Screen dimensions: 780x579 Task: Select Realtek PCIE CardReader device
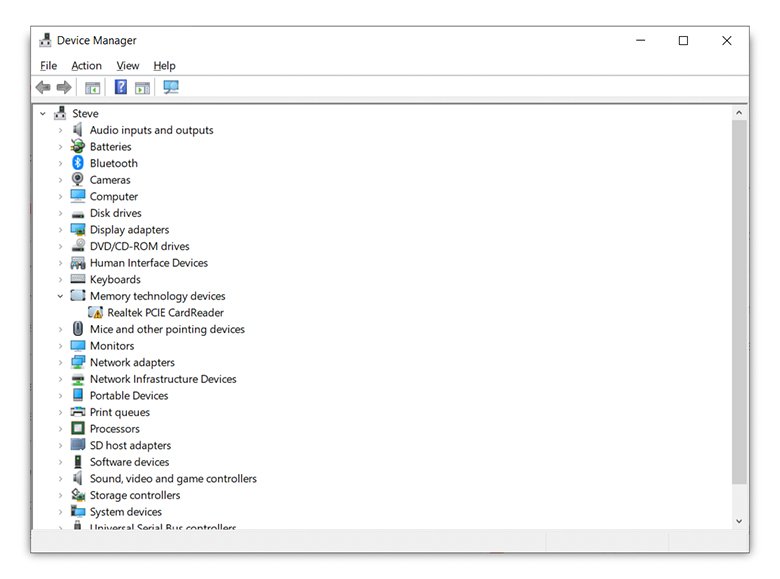(x=165, y=313)
